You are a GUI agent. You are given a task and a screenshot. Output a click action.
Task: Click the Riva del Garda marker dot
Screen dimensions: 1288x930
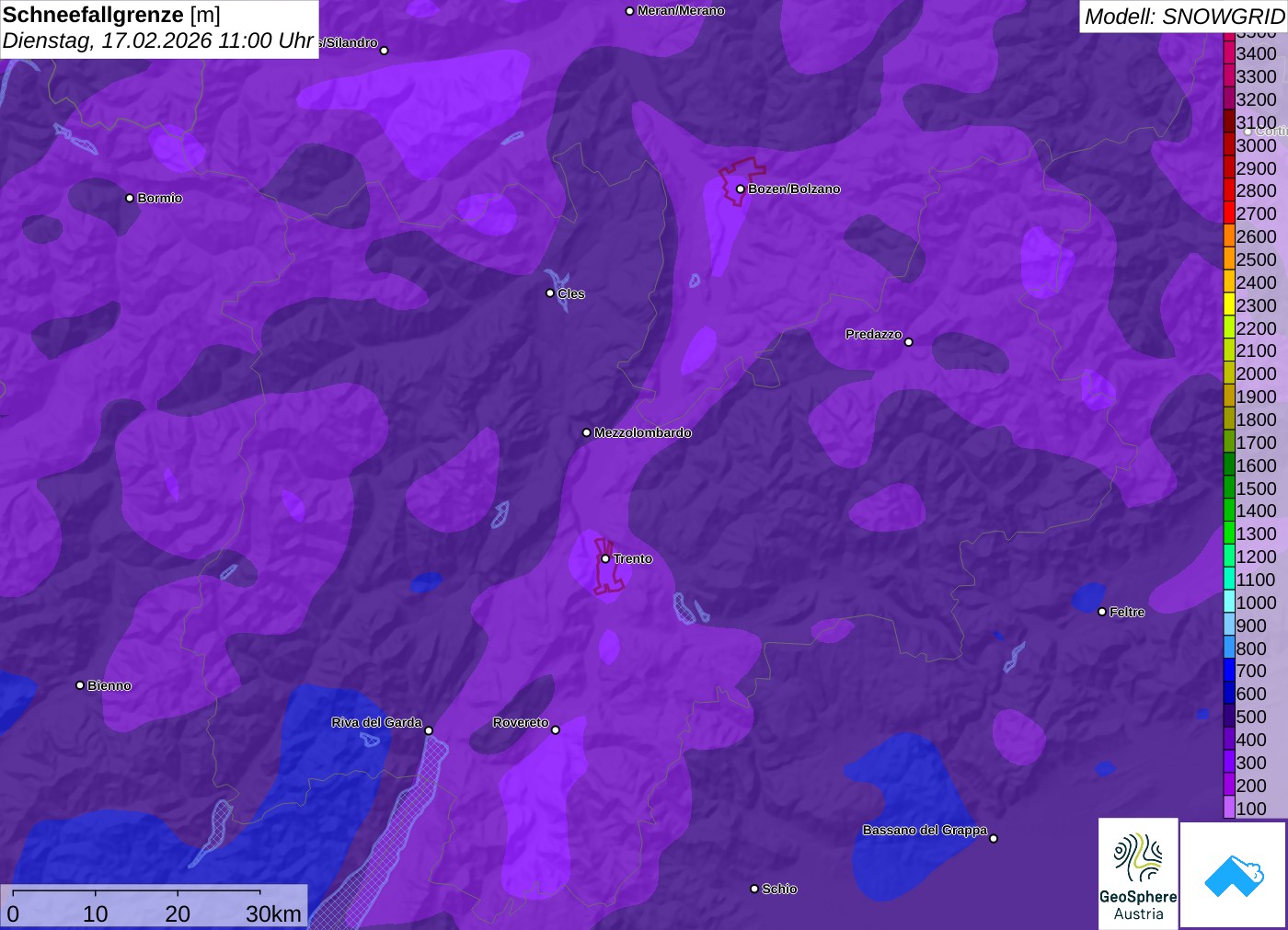429,730
